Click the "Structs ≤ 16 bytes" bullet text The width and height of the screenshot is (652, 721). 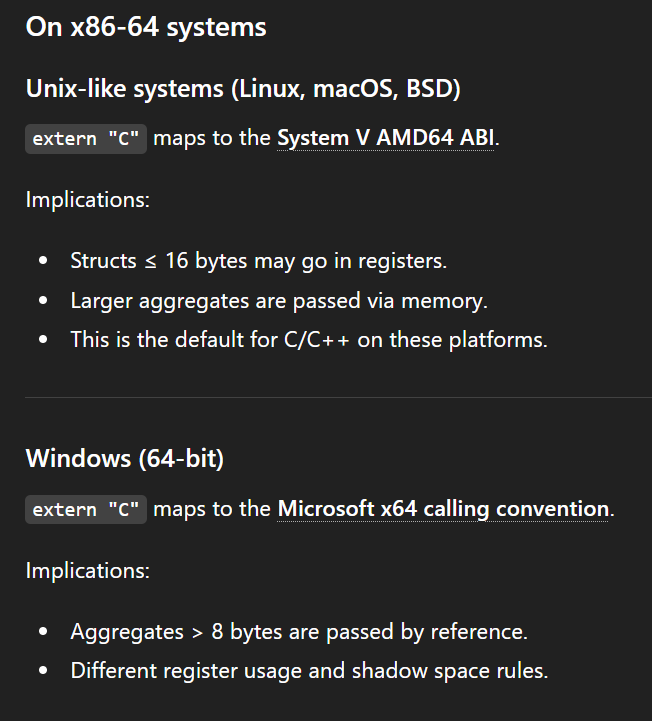coord(258,261)
